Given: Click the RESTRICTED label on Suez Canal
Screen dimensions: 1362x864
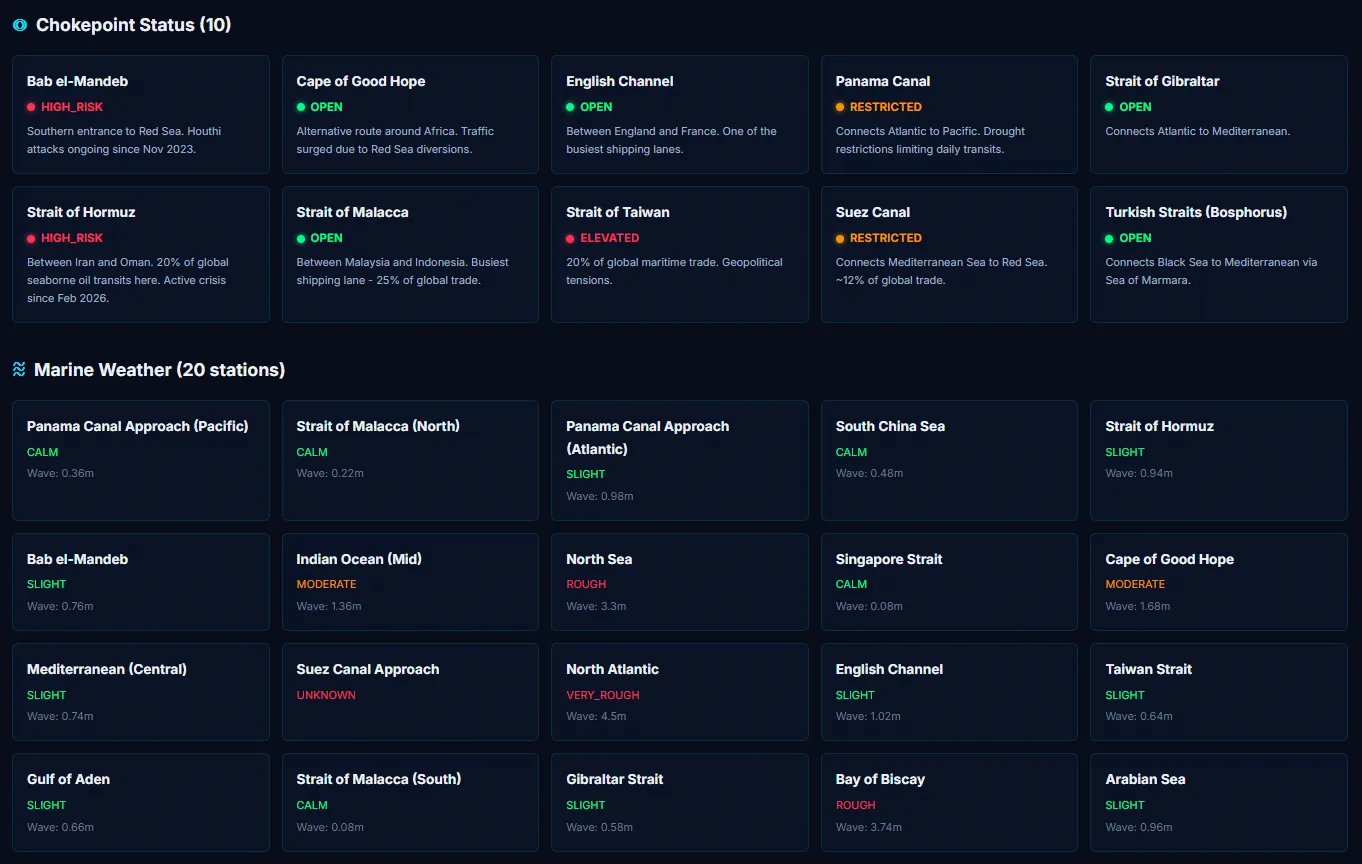Looking at the screenshot, I should 886,238.
